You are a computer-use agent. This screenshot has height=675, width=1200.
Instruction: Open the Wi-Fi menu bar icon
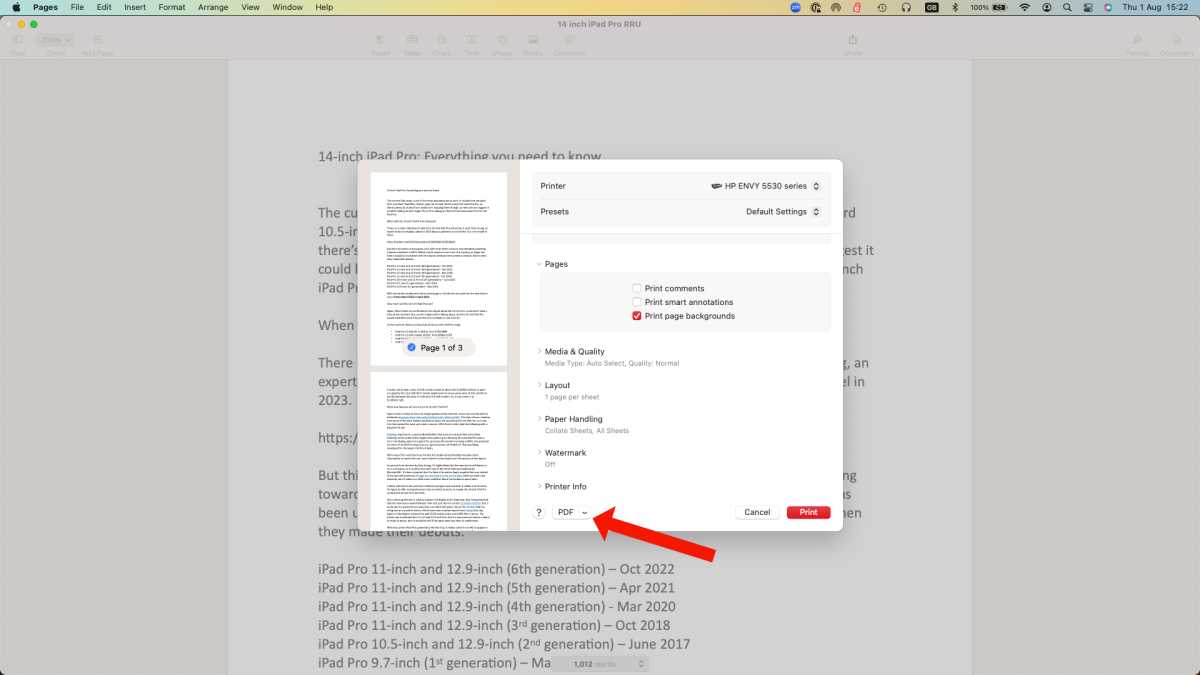click(x=1025, y=7)
